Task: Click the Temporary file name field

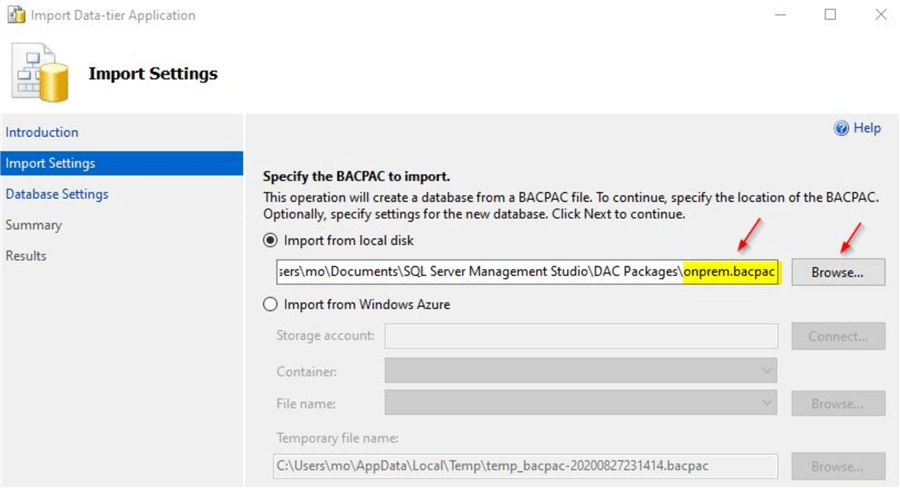Action: pos(526,466)
